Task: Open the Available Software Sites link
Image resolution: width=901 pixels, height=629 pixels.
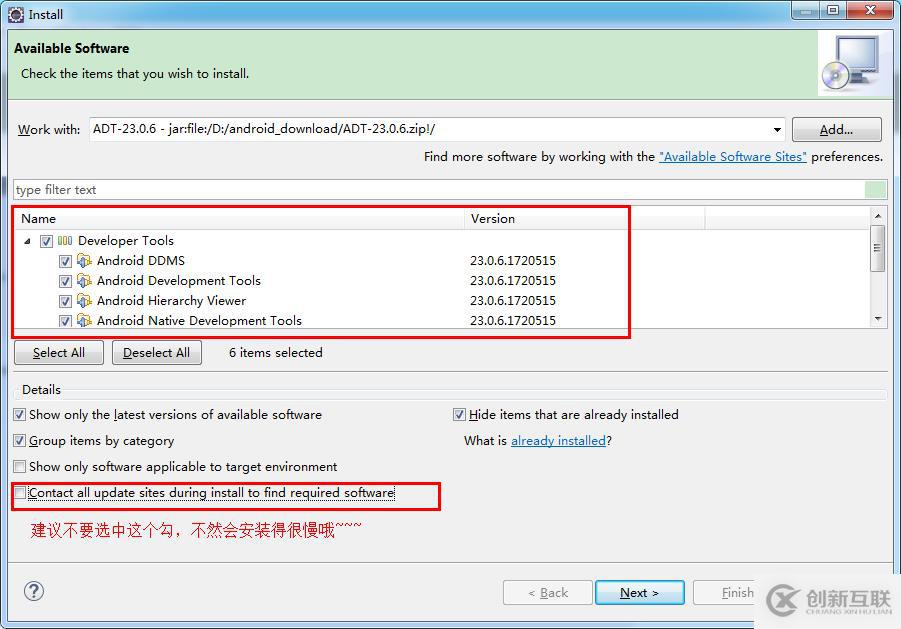Action: pyautogui.click(x=733, y=157)
